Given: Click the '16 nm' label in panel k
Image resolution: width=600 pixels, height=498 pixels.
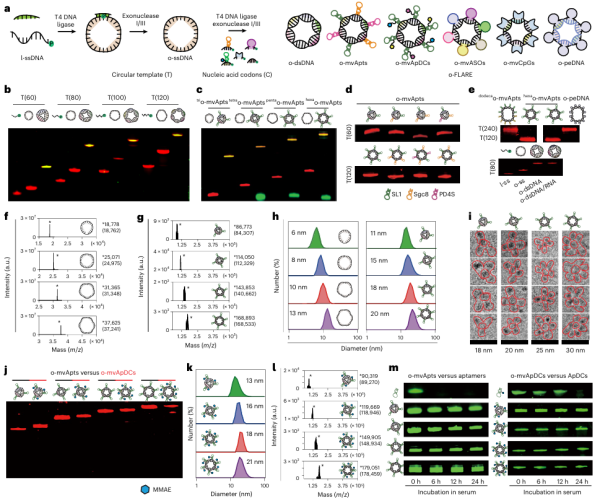Looking at the screenshot, I should click(x=254, y=406).
